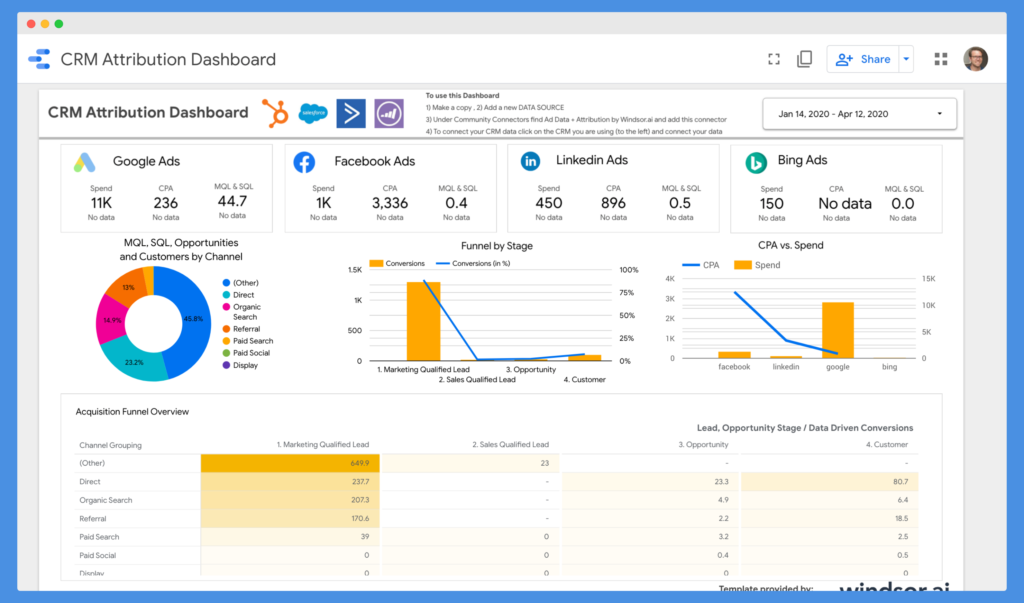Viewport: 1024px width, 603px height.
Task: Click the Share button
Action: (862, 59)
